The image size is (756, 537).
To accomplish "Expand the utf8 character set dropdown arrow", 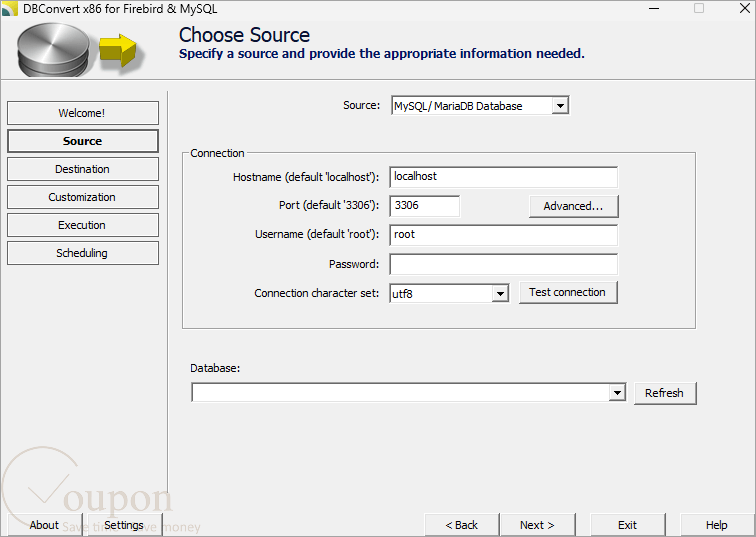I will tap(500, 294).
